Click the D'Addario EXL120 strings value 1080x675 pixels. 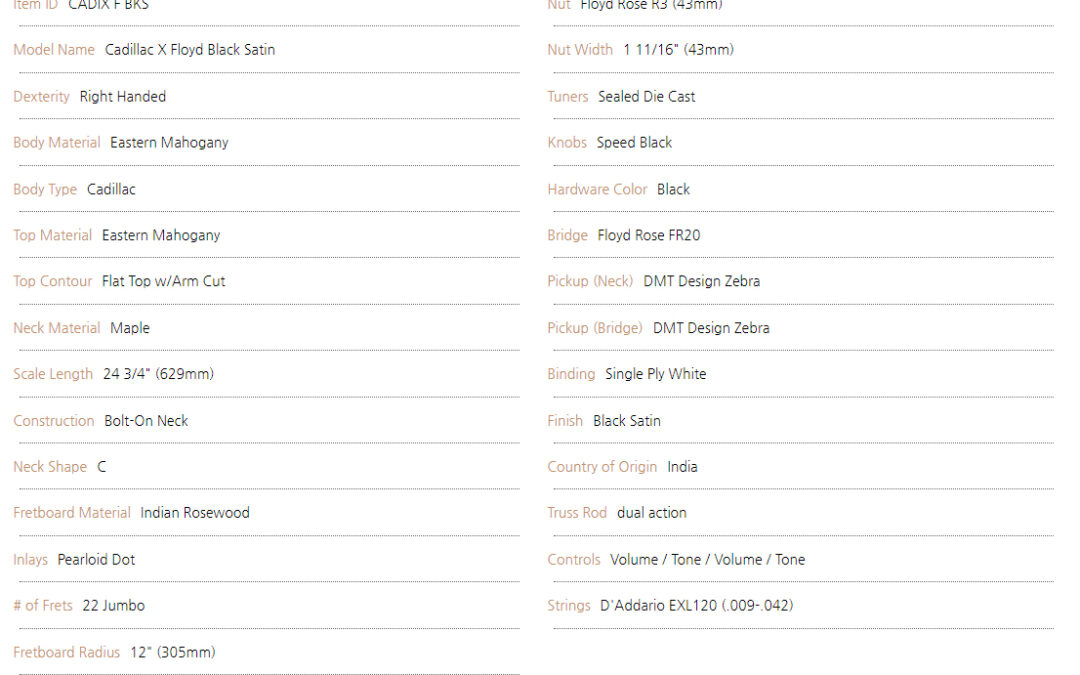point(697,606)
